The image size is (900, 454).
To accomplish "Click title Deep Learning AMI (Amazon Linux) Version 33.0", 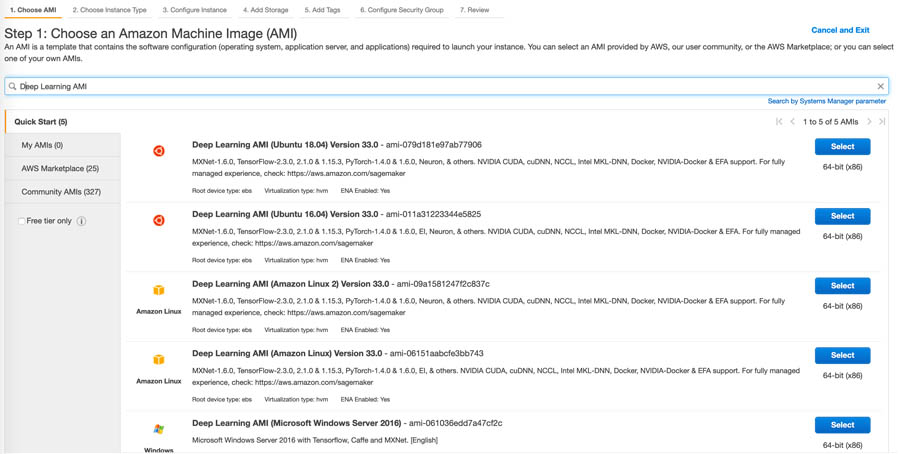I will pyautogui.click(x=287, y=353).
